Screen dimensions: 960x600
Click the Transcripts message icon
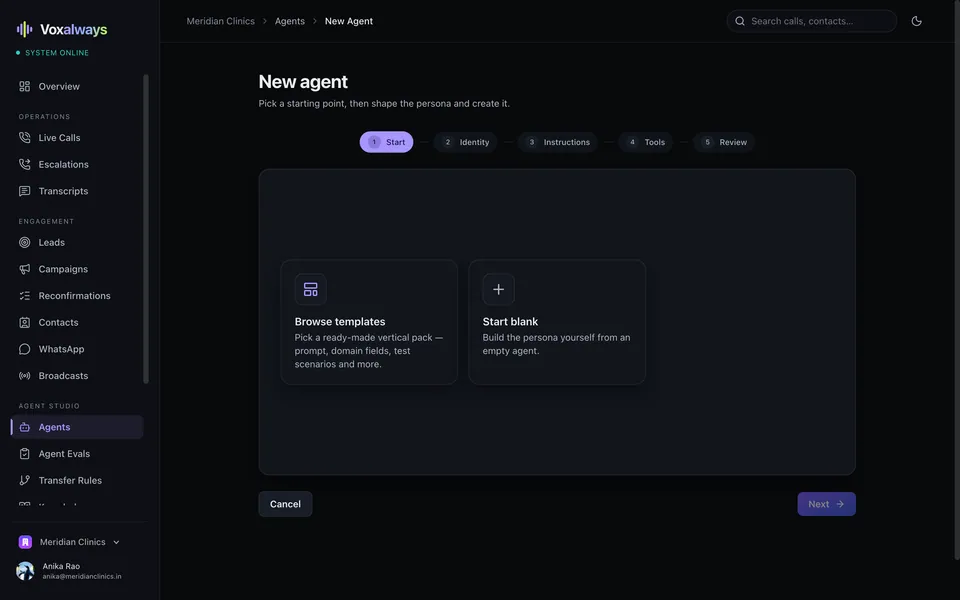click(x=24, y=191)
